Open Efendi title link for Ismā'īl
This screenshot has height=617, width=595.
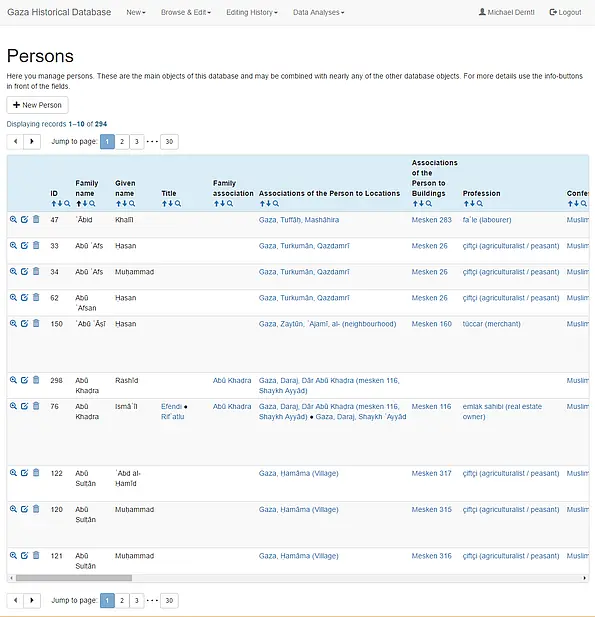click(x=171, y=406)
